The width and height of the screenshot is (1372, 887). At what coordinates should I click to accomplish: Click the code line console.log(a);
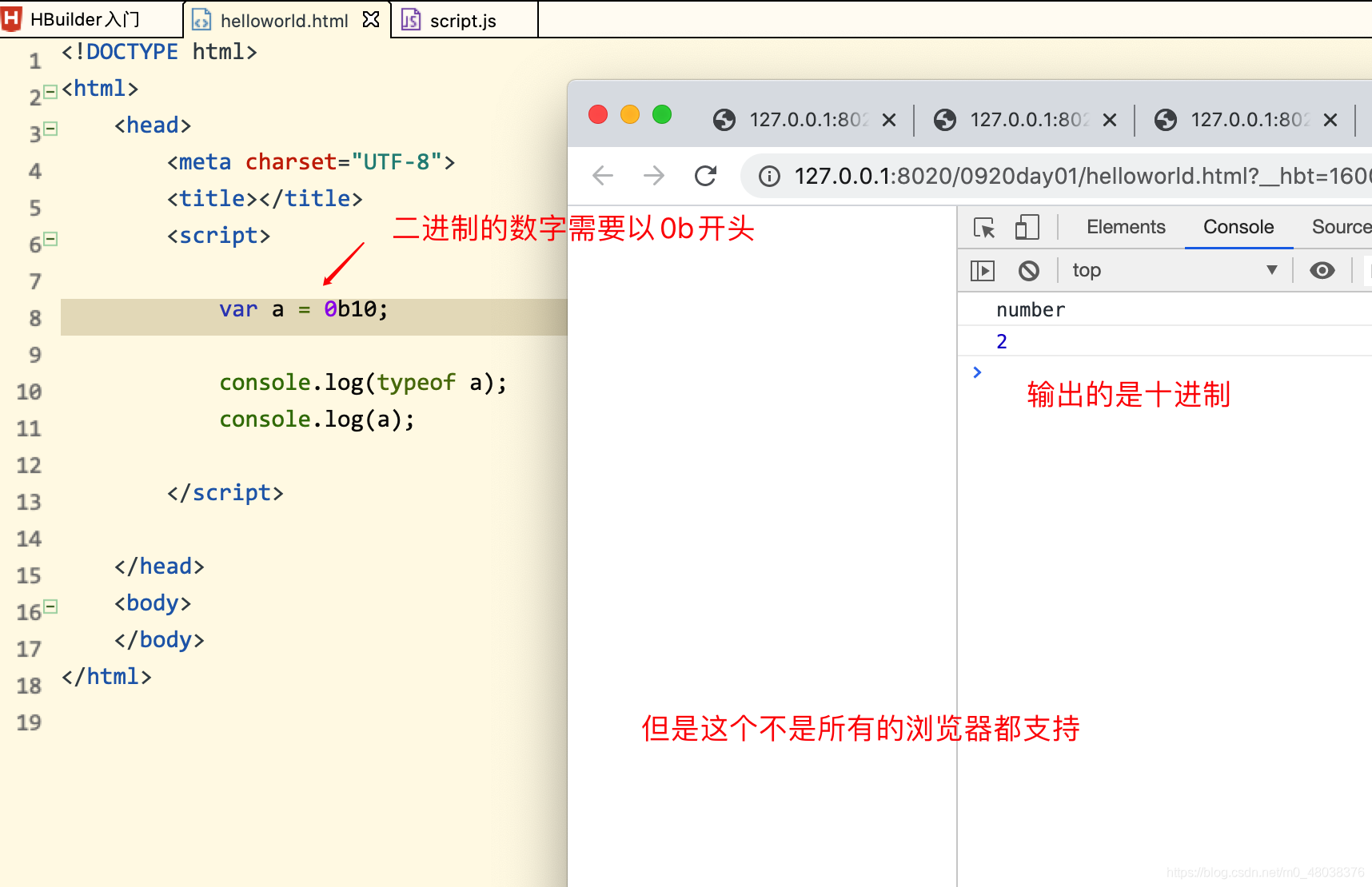[317, 420]
